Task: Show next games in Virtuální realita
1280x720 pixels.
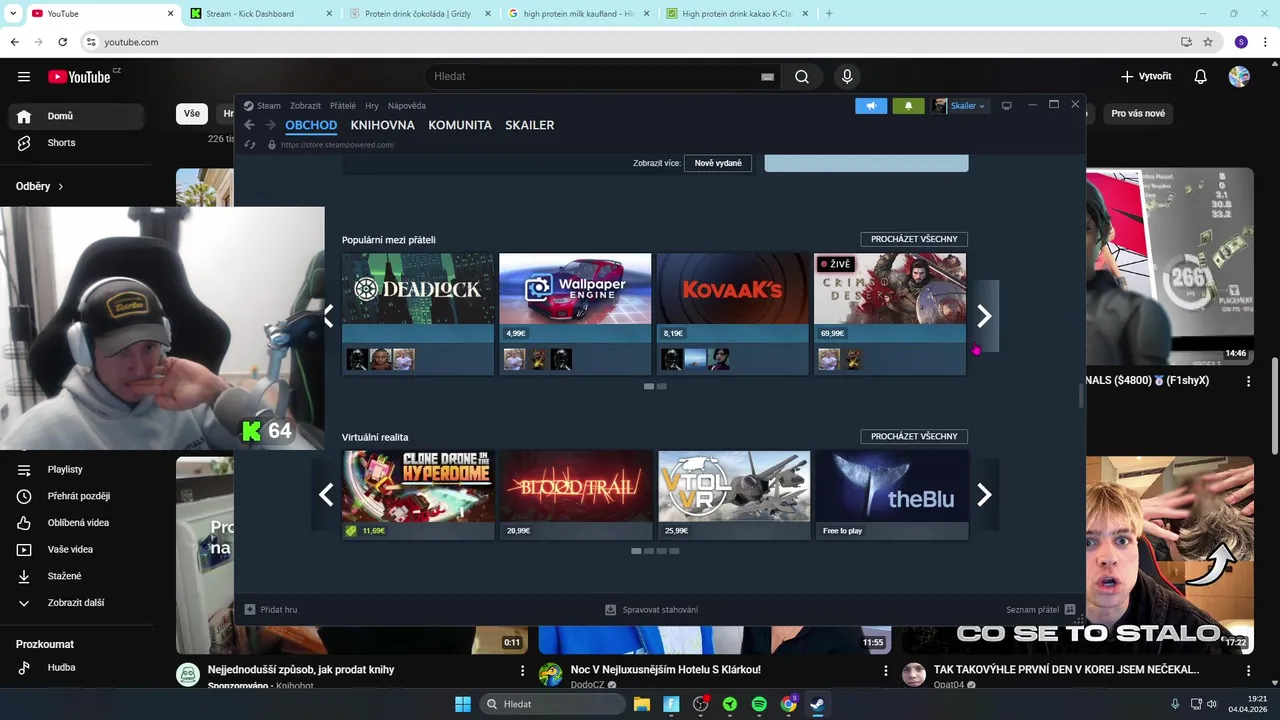Action: click(984, 495)
